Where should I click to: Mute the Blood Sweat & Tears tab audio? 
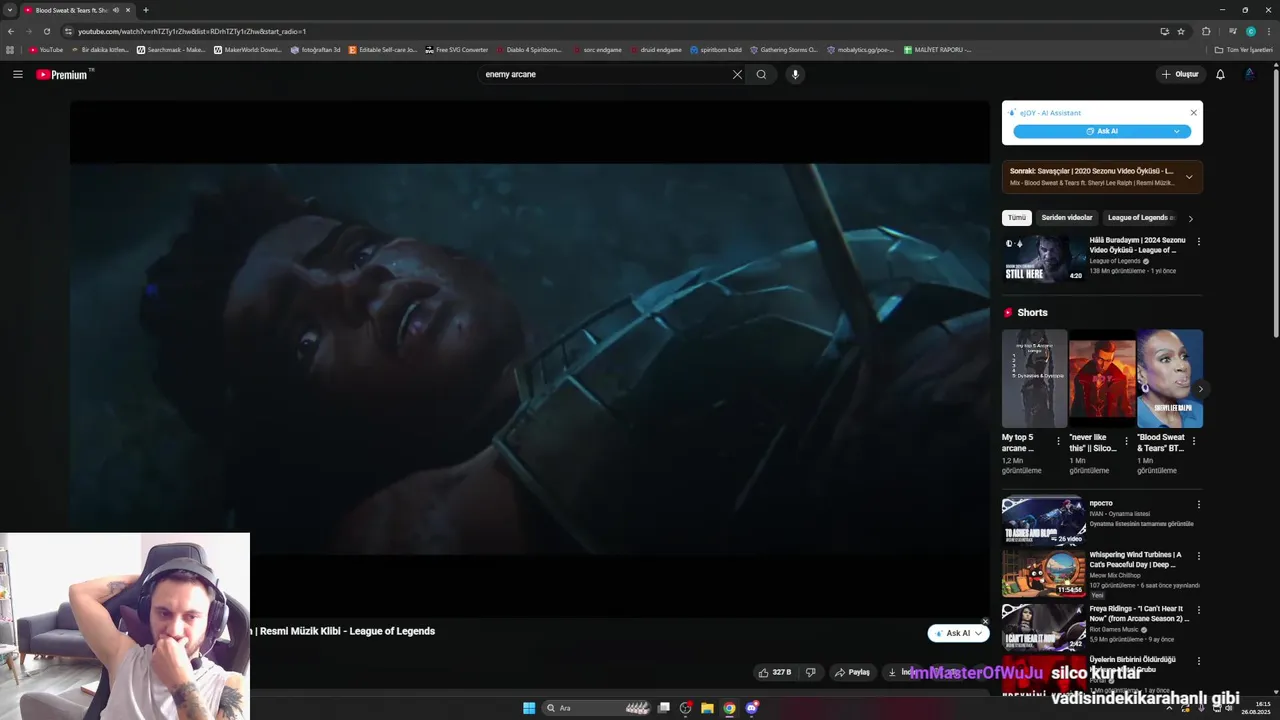coord(116,10)
